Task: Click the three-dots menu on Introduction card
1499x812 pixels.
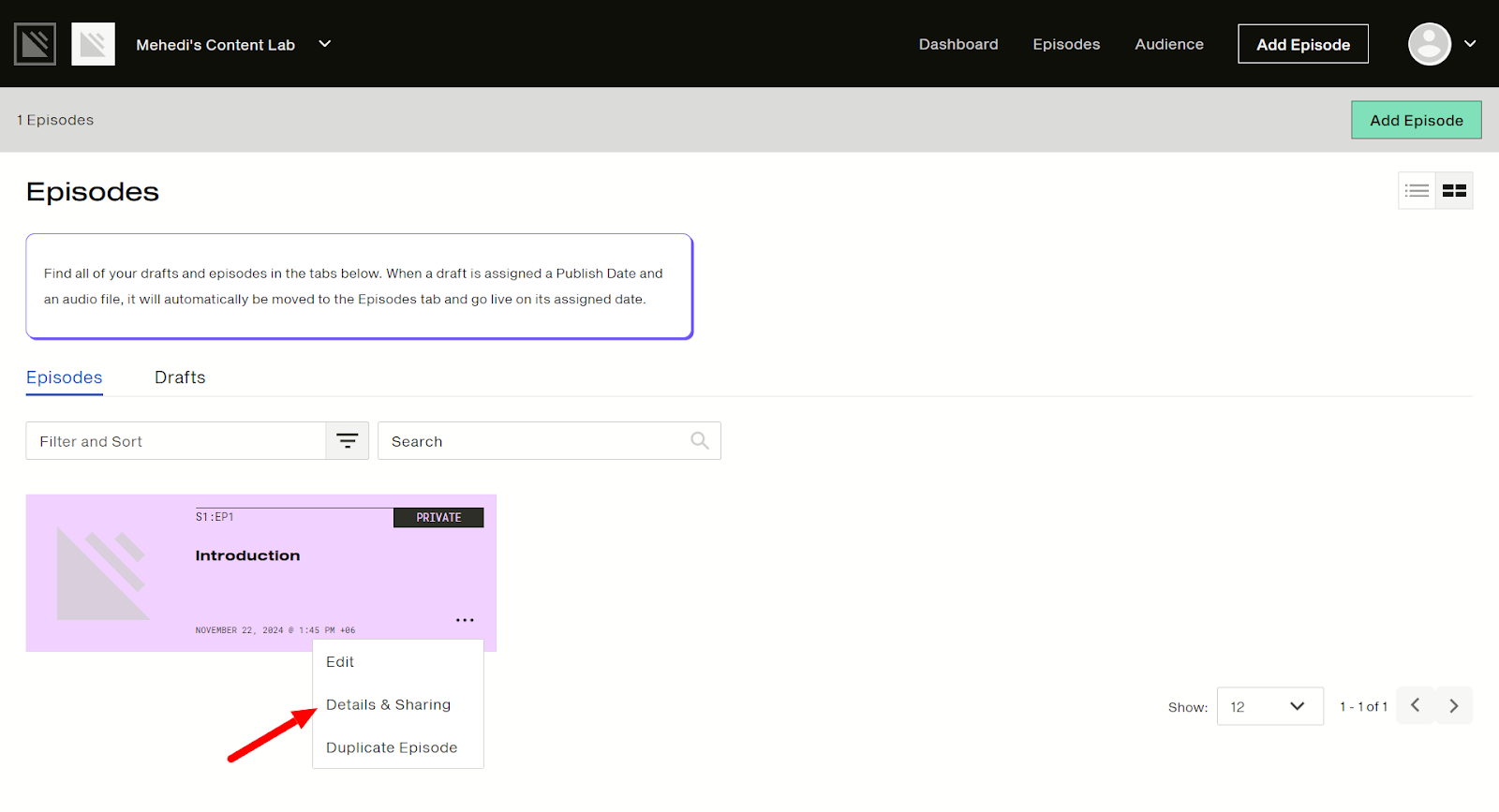Action: 465,620
